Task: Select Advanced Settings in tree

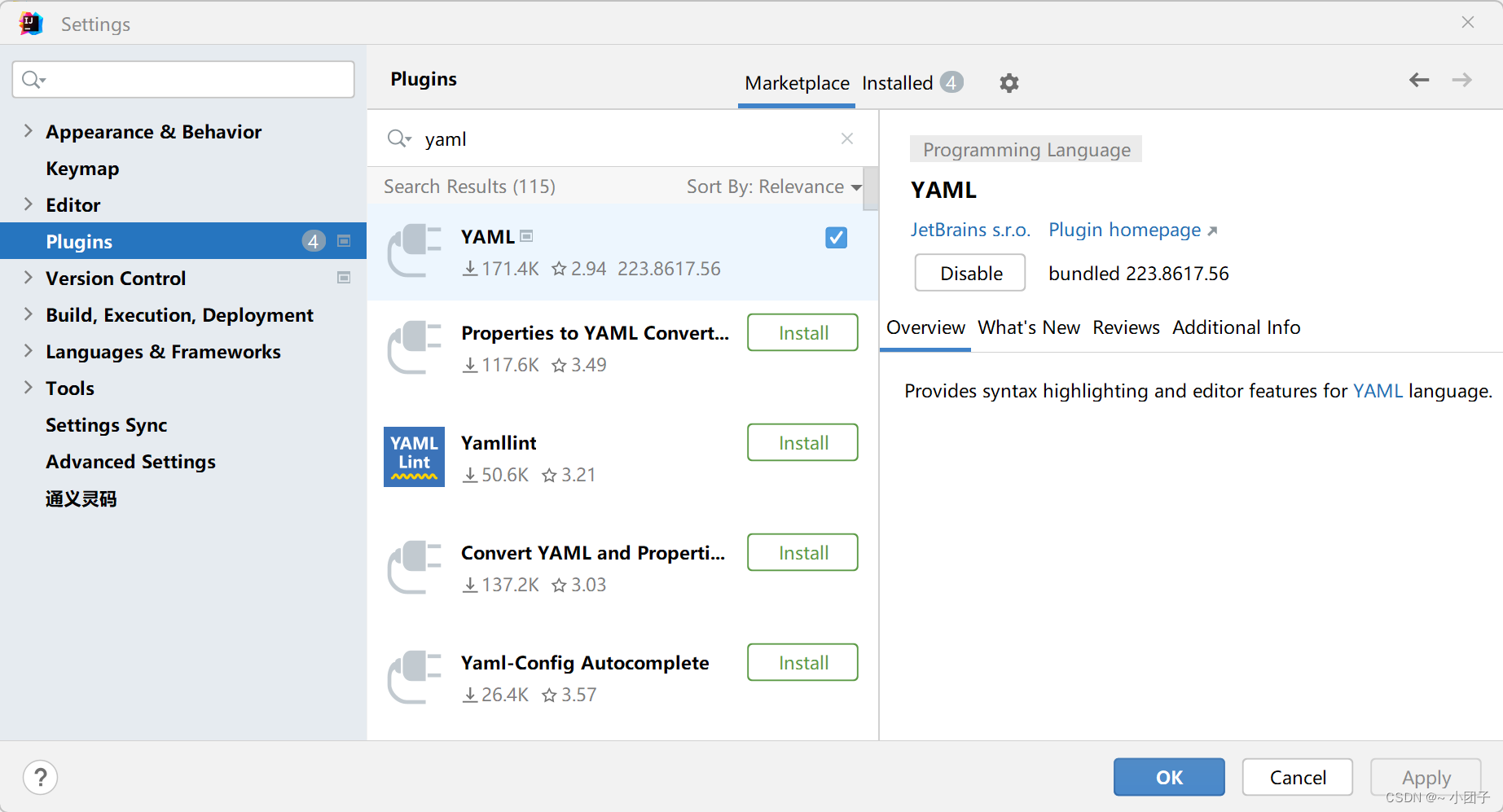Action: (130, 462)
